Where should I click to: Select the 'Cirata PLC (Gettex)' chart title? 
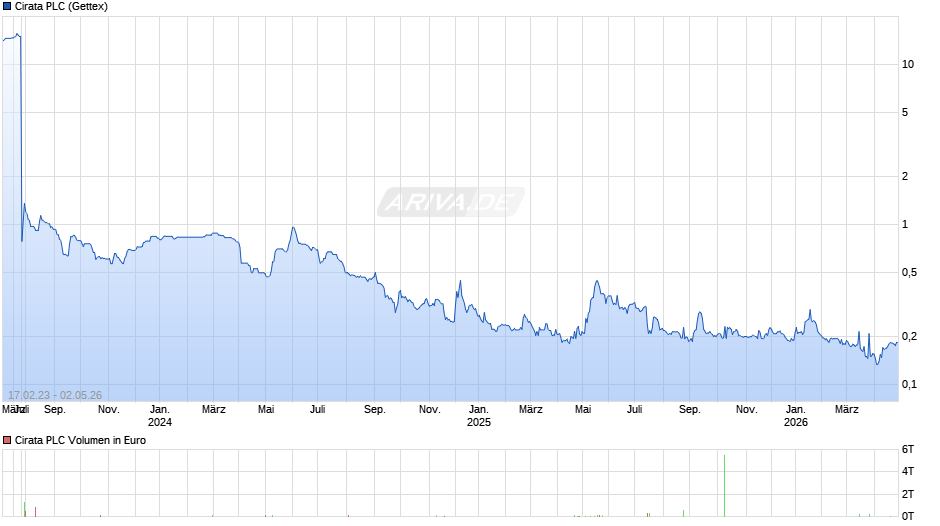[61, 7]
